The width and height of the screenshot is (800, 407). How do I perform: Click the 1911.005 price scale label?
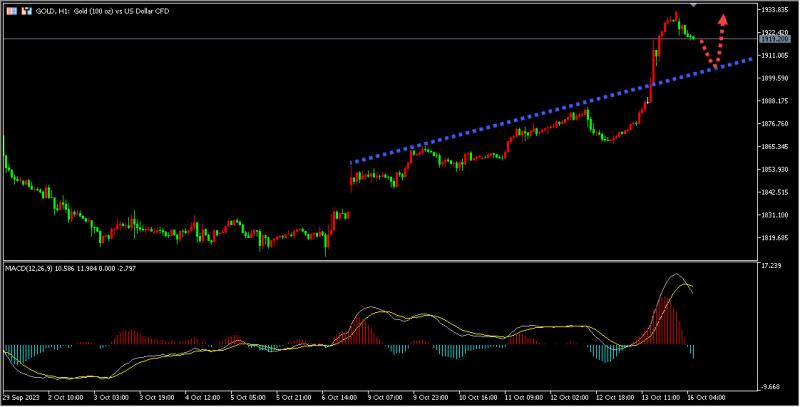click(x=776, y=55)
